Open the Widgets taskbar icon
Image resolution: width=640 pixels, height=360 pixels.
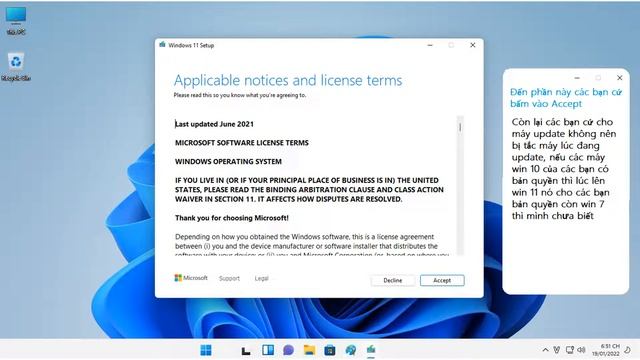(x=268, y=350)
